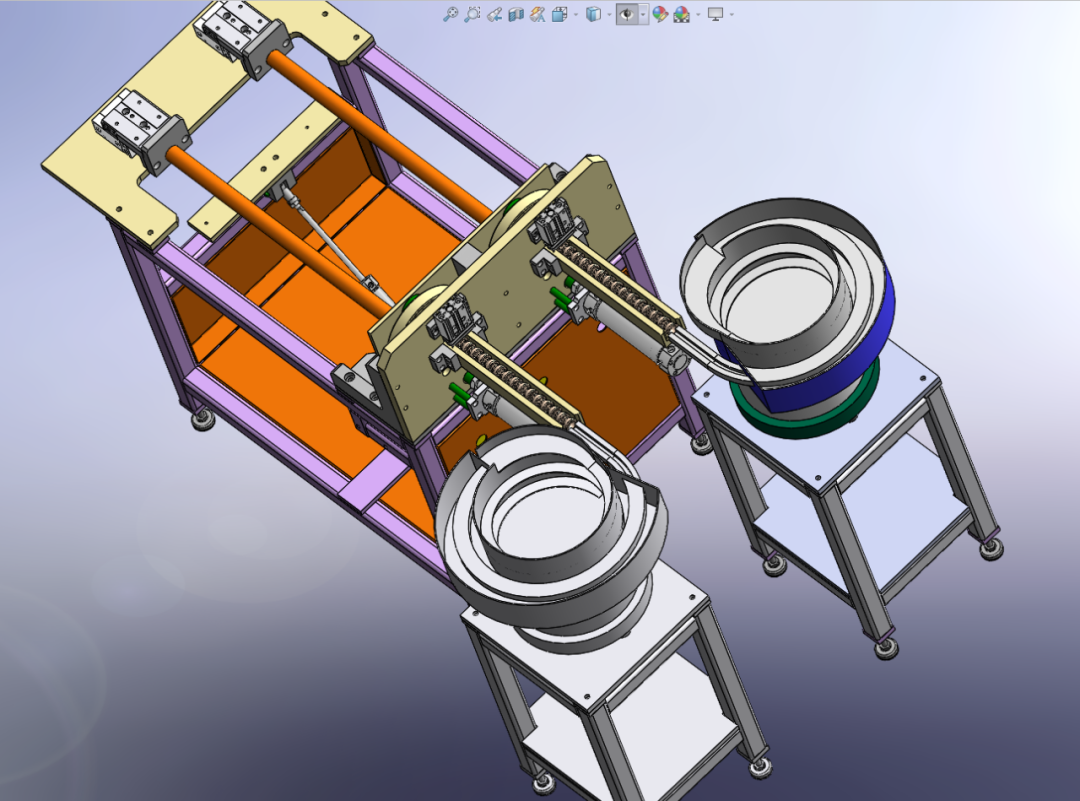Click the Zoom to Fit magnifier icon

coord(450,14)
